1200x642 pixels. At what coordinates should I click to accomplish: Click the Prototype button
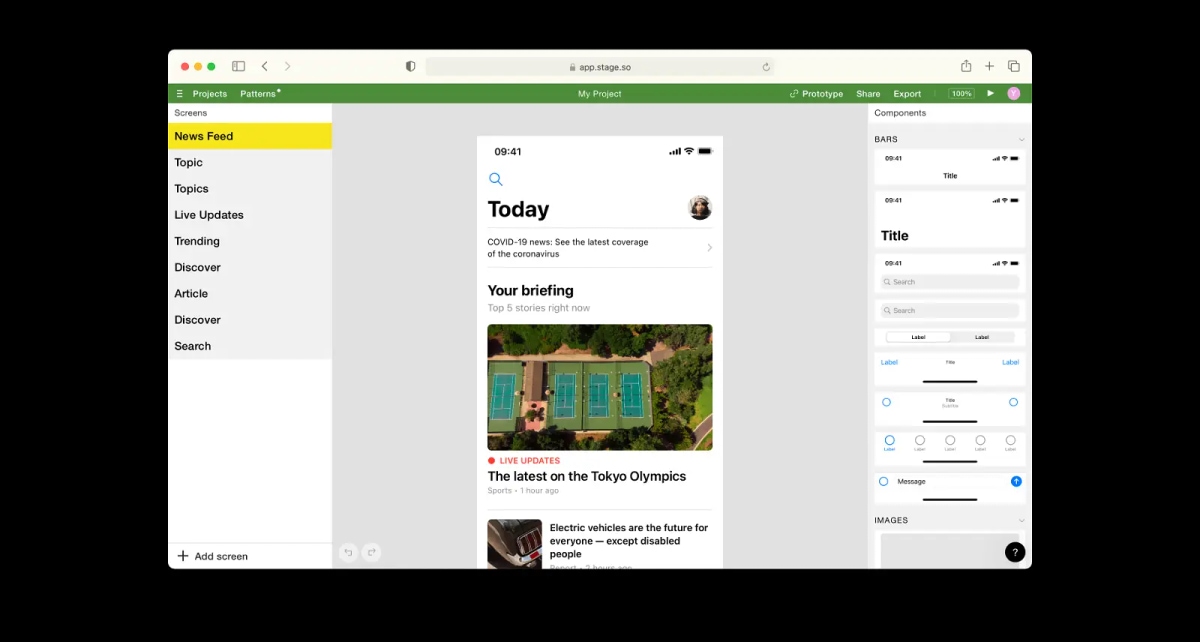coord(816,93)
